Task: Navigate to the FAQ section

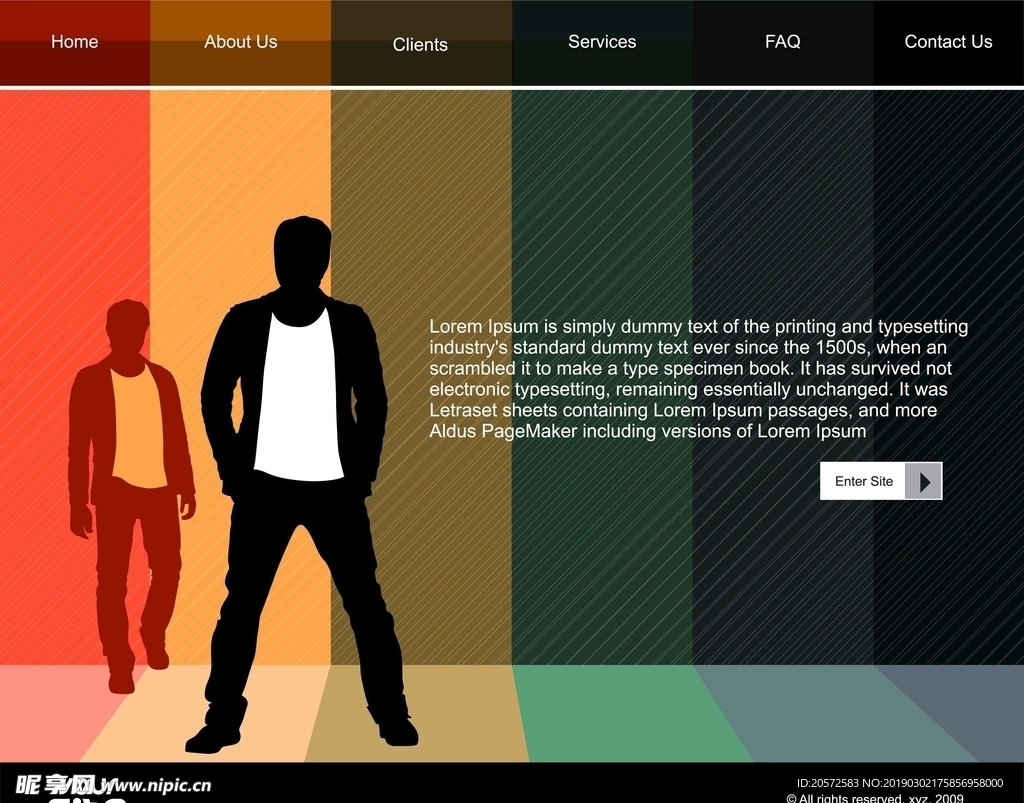Action: tap(782, 42)
